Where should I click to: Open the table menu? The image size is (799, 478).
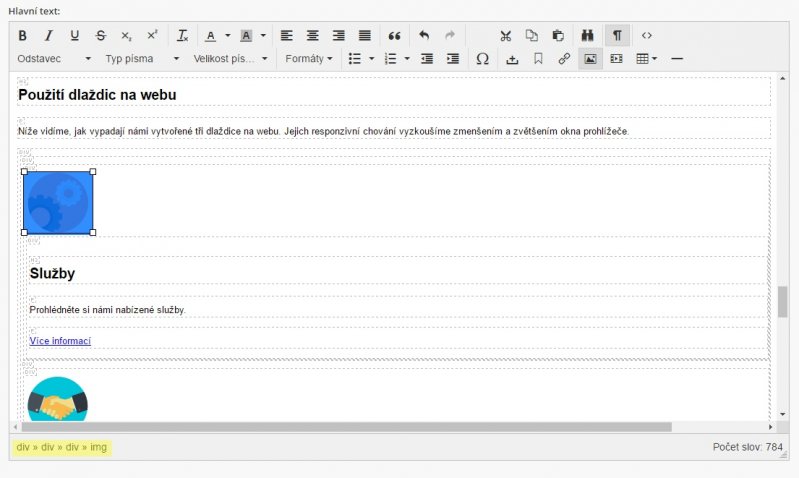click(x=647, y=59)
